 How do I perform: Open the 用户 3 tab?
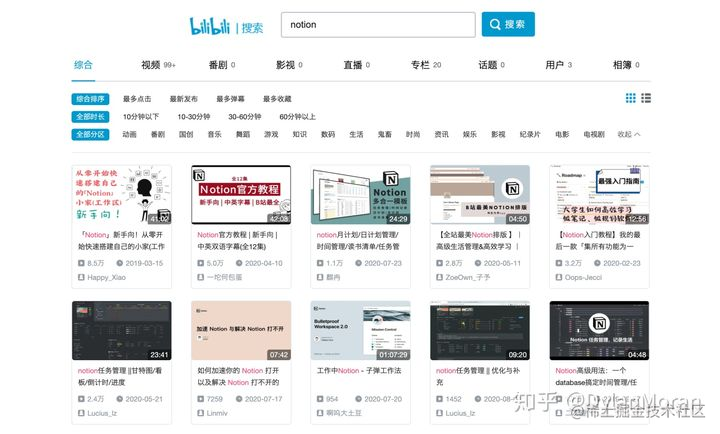click(x=558, y=65)
